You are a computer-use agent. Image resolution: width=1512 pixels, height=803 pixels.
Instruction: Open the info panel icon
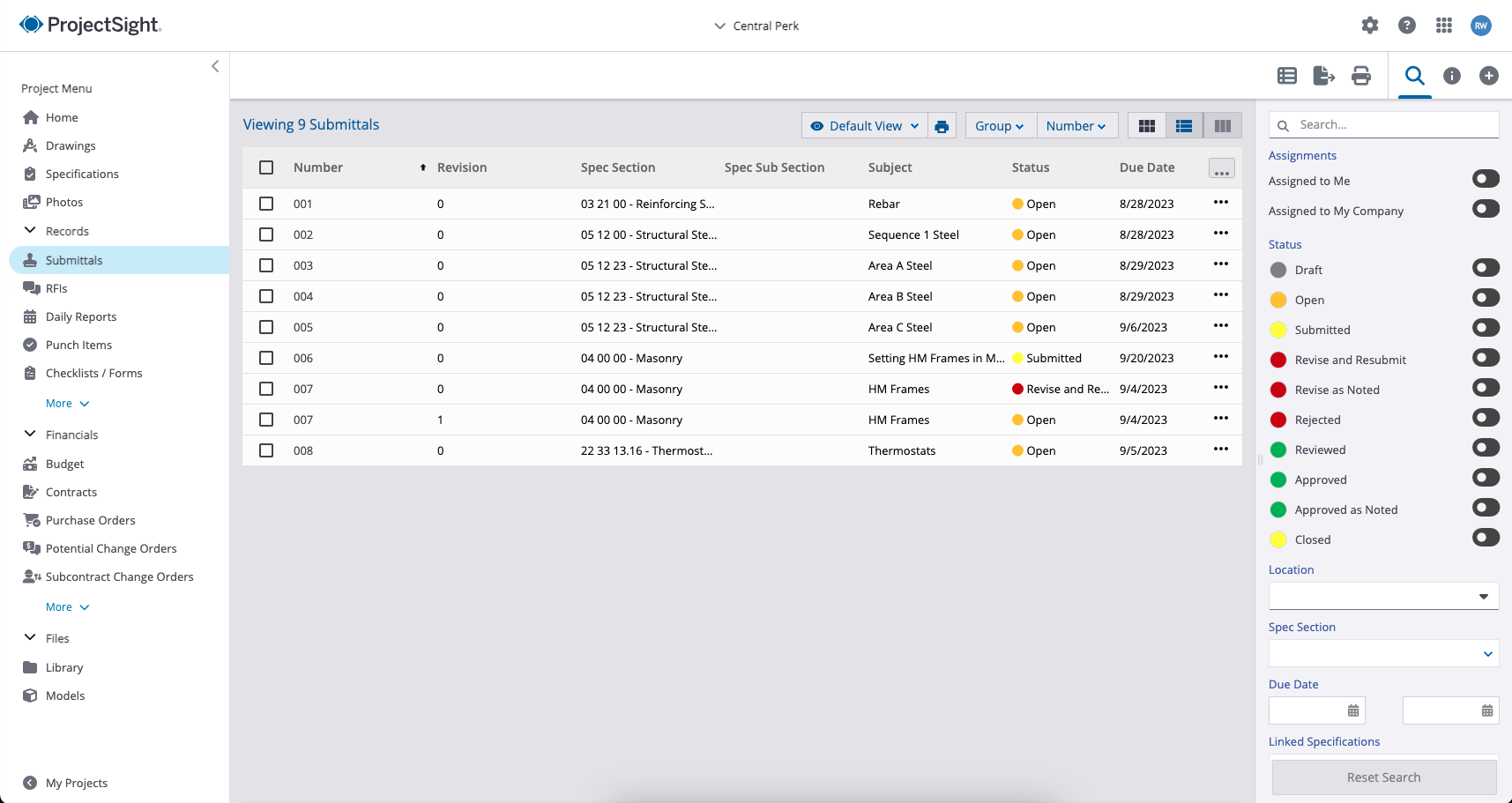coord(1452,76)
